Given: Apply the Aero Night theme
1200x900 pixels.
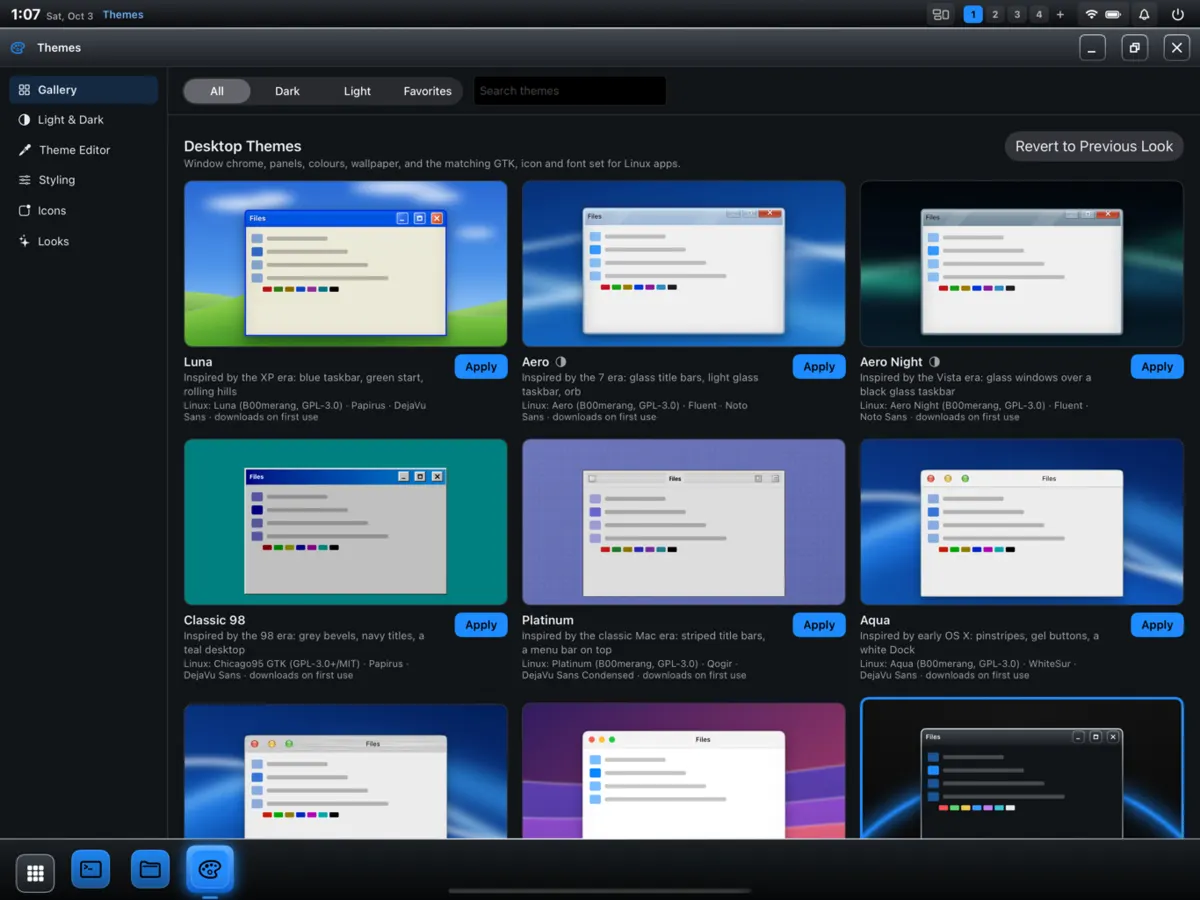Looking at the screenshot, I should coord(1157,367).
